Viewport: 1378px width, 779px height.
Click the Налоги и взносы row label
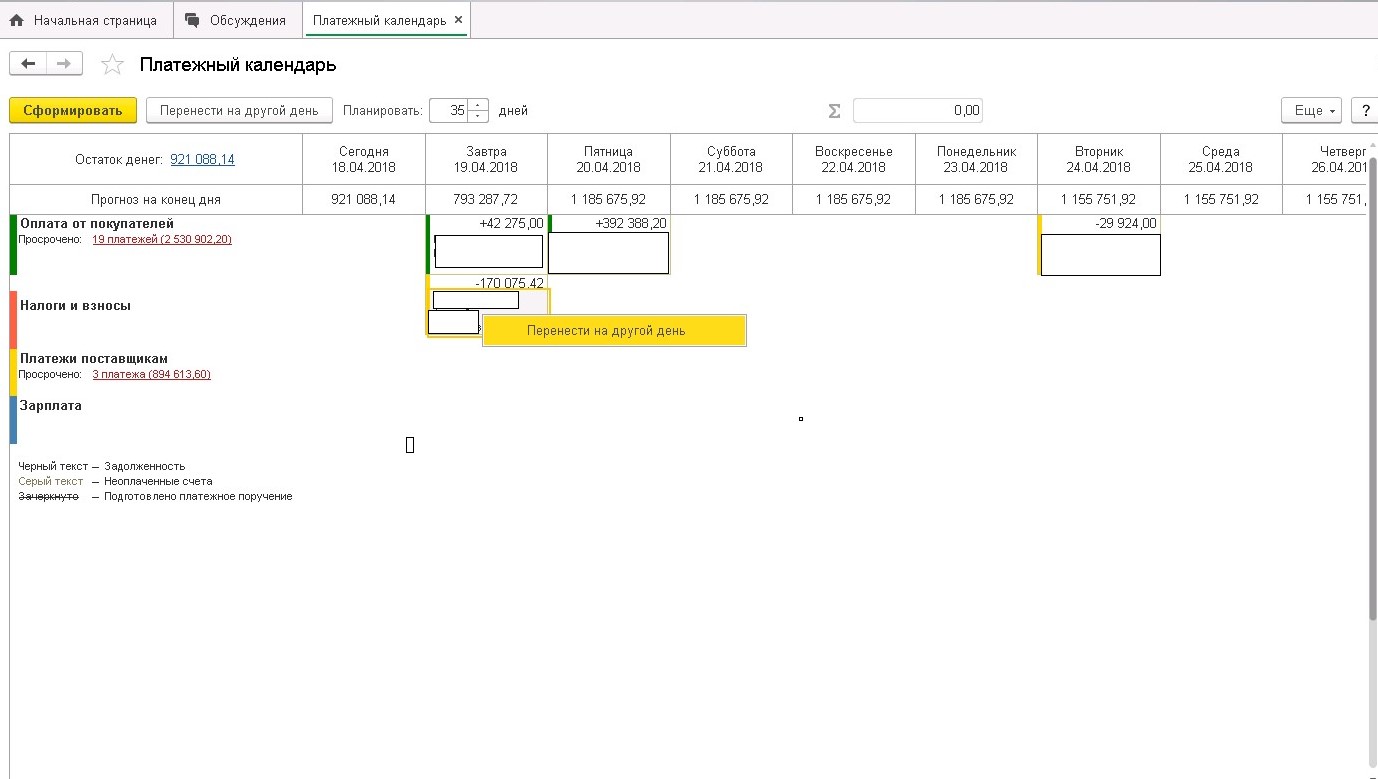(x=75, y=306)
